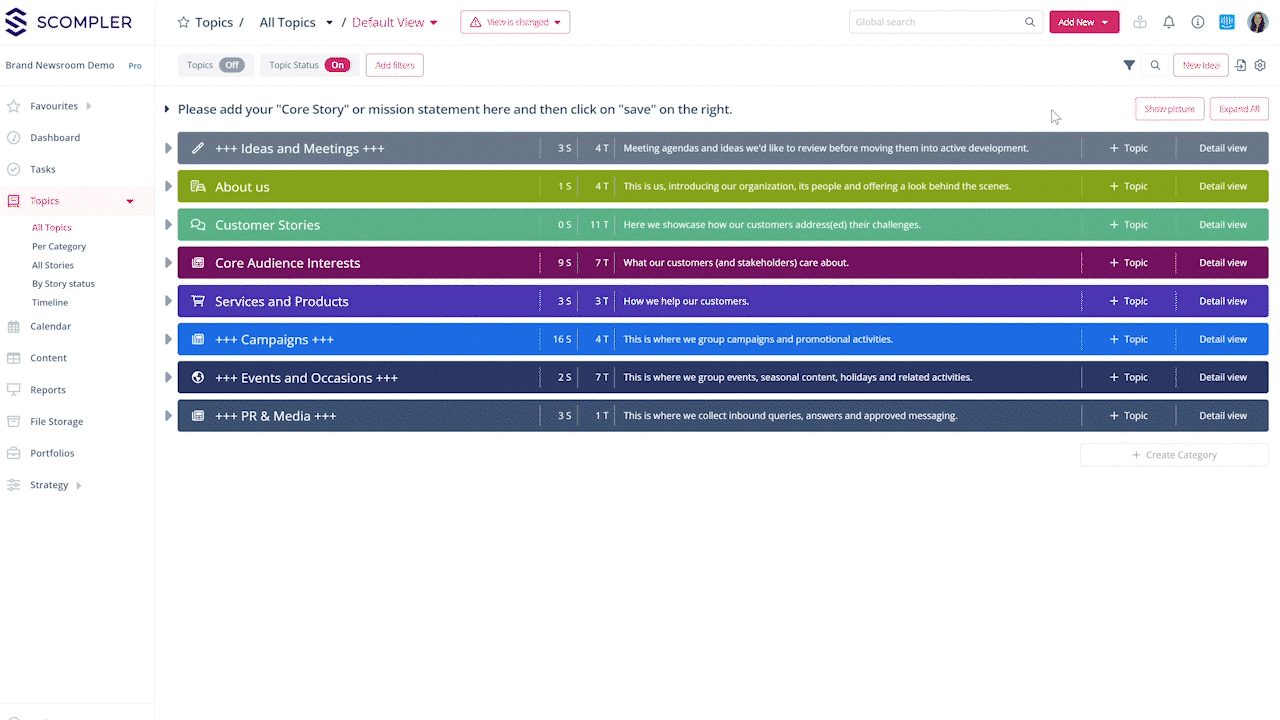Select the Content section in the sidebar
The height and width of the screenshot is (720, 1280).
point(47,357)
